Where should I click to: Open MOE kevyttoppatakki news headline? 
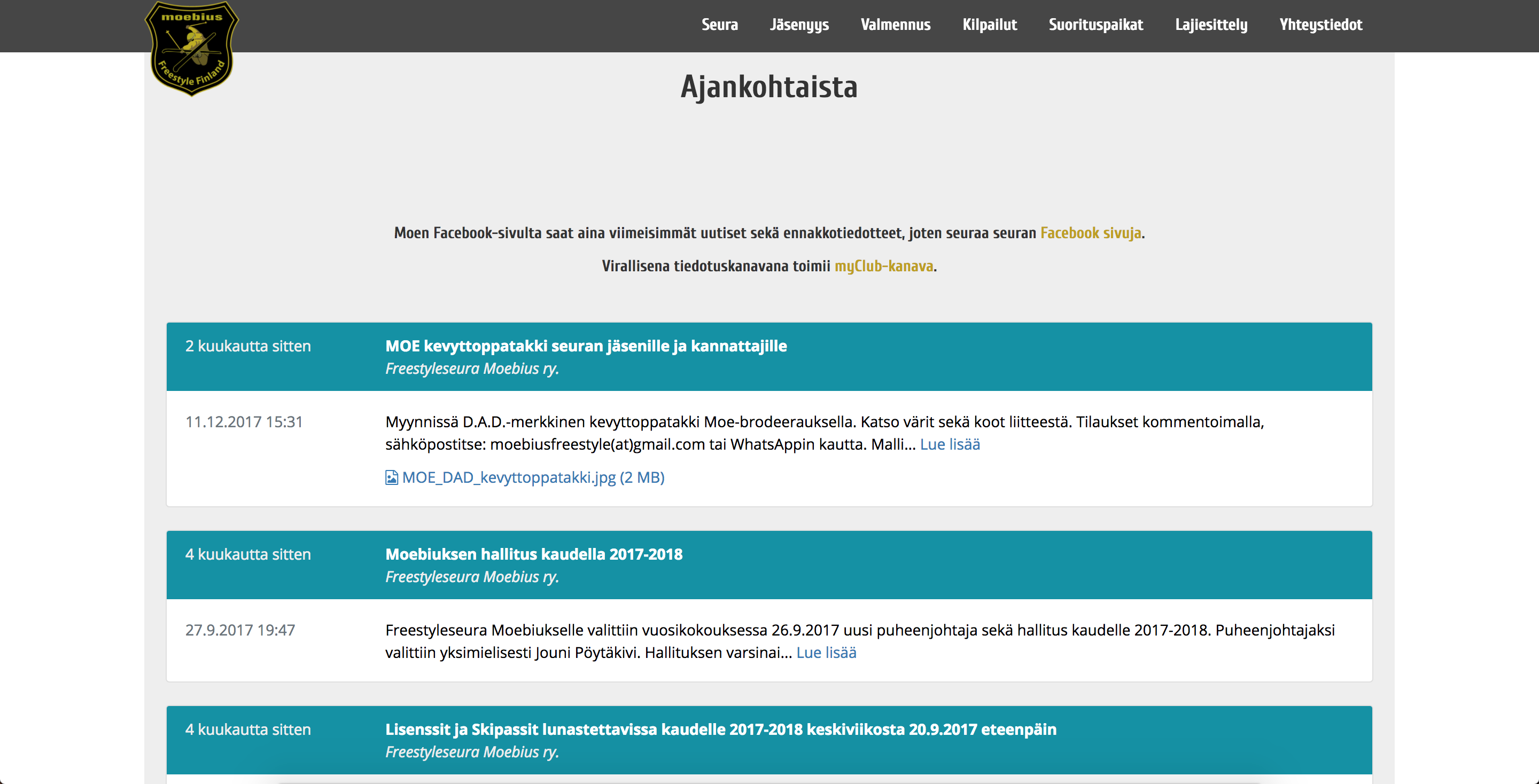[x=586, y=346]
